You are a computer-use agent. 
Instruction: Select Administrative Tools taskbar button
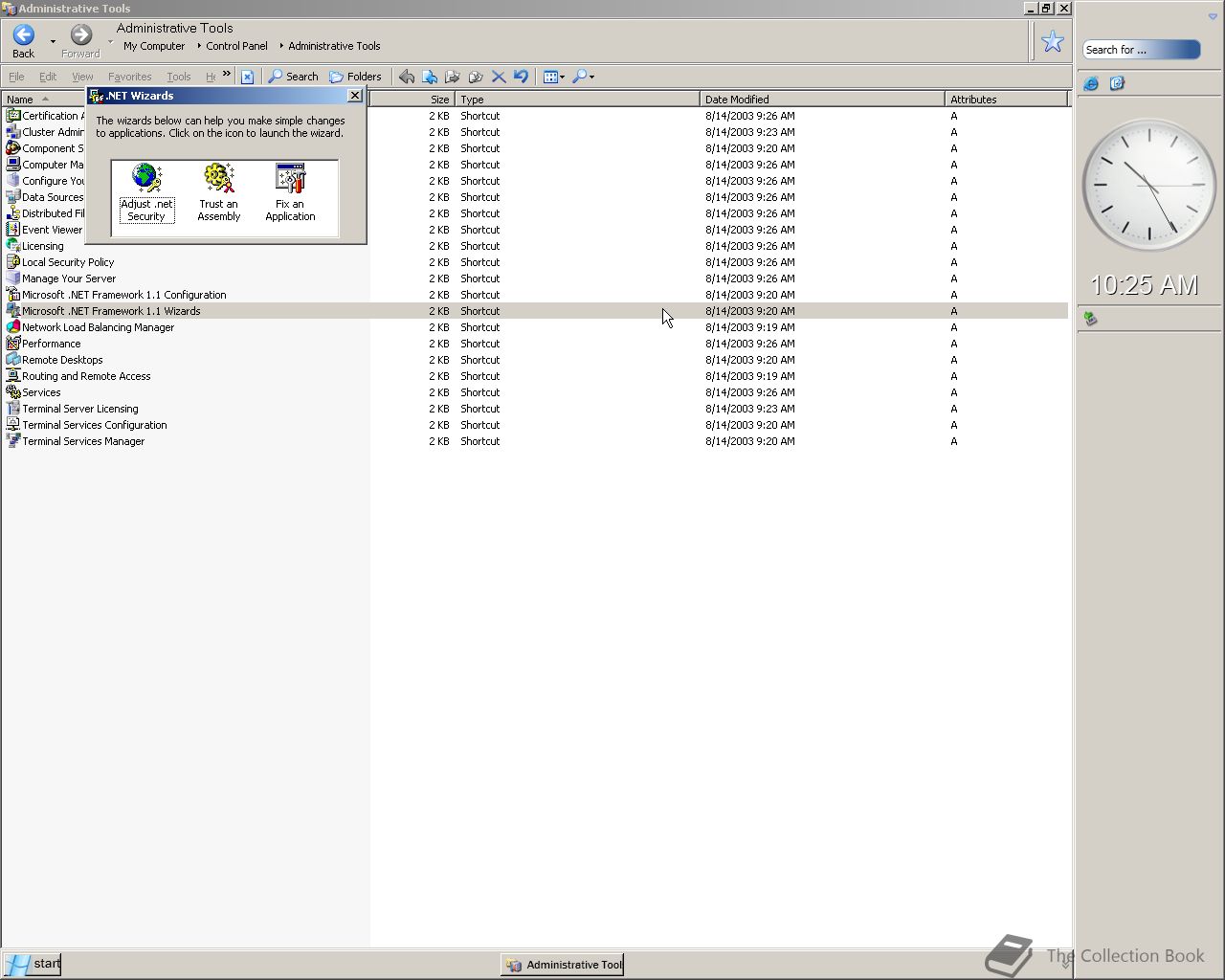[563, 965]
